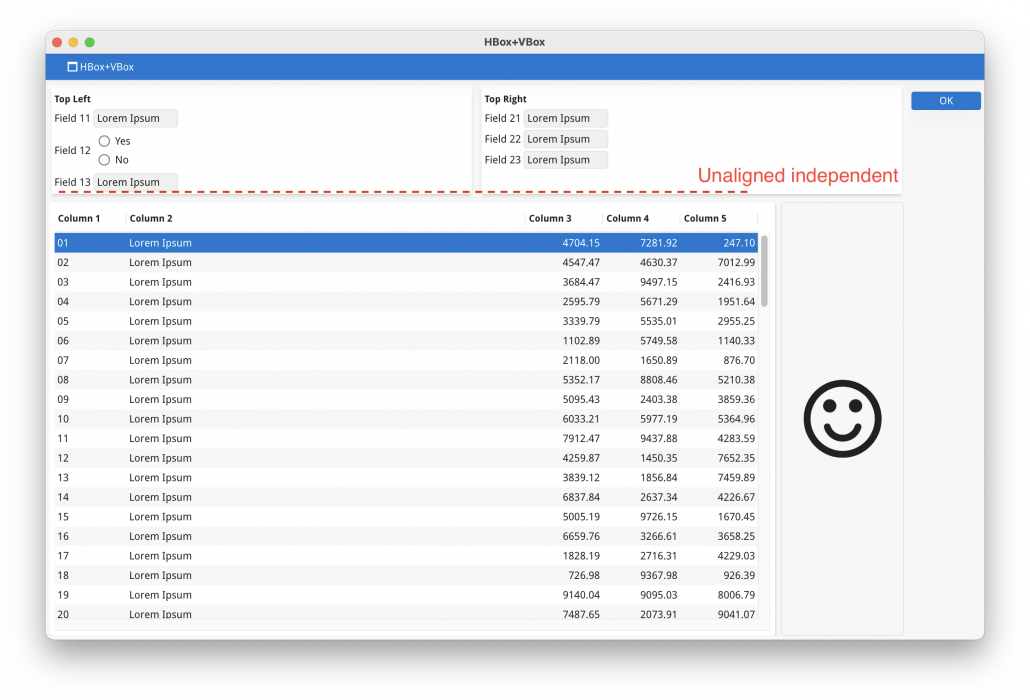
Task: Select the Field 23 text field
Action: (x=565, y=160)
